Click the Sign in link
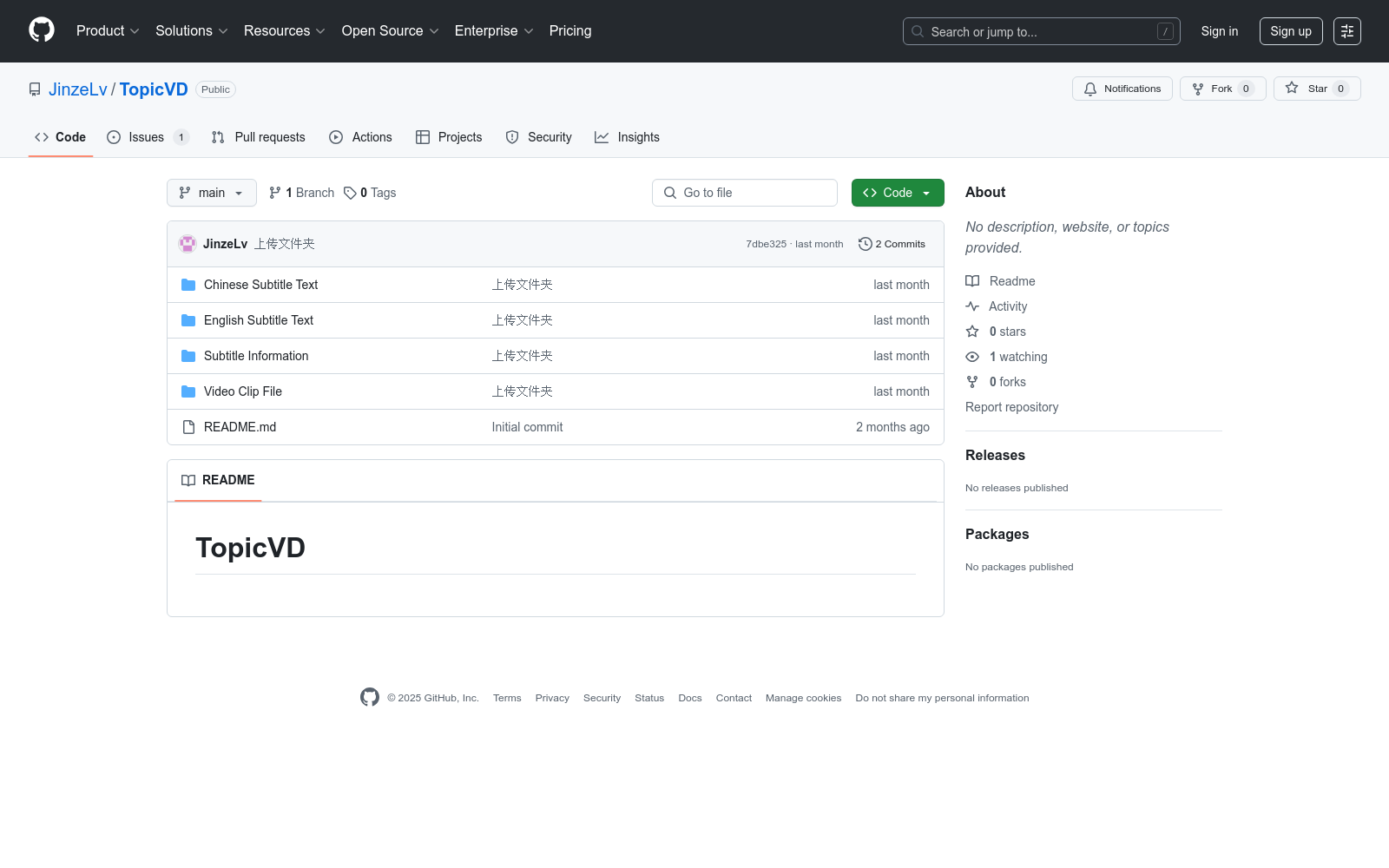 point(1220,31)
